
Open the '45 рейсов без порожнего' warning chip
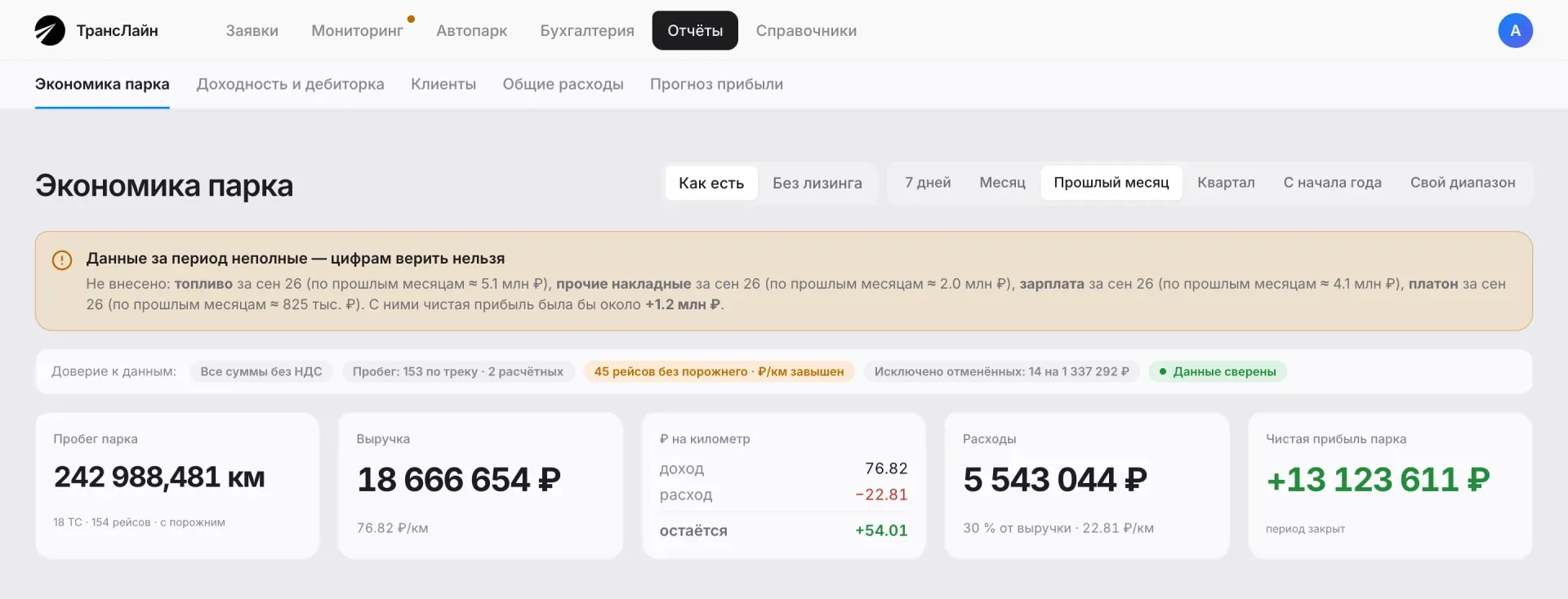pyautogui.click(x=719, y=371)
